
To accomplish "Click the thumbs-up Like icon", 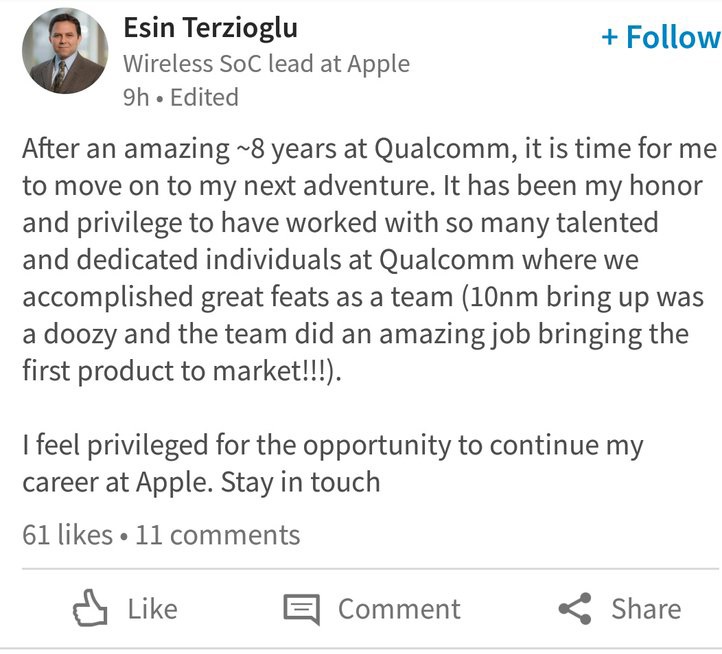I will pyautogui.click(x=90, y=608).
